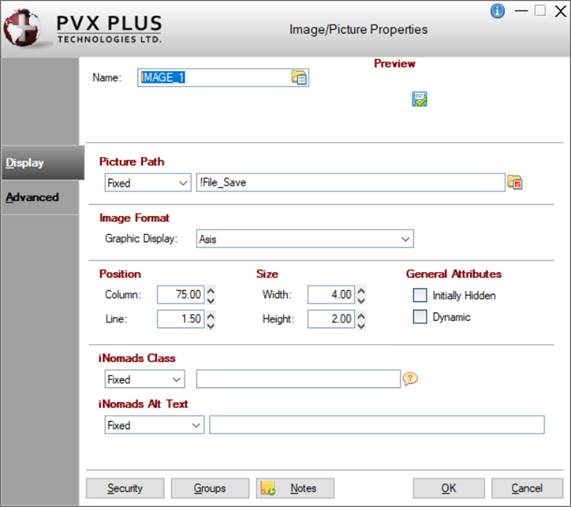Expand the Picture Path Fixed dropdown
Viewport: 571px width, 507px height.
148,183
